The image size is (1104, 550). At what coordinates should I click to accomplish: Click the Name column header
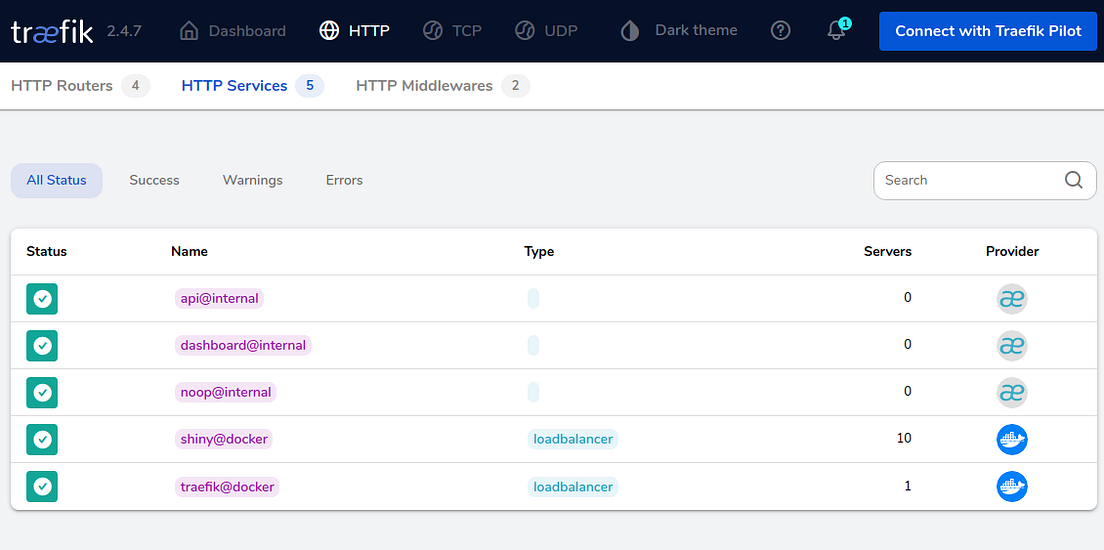tap(189, 251)
